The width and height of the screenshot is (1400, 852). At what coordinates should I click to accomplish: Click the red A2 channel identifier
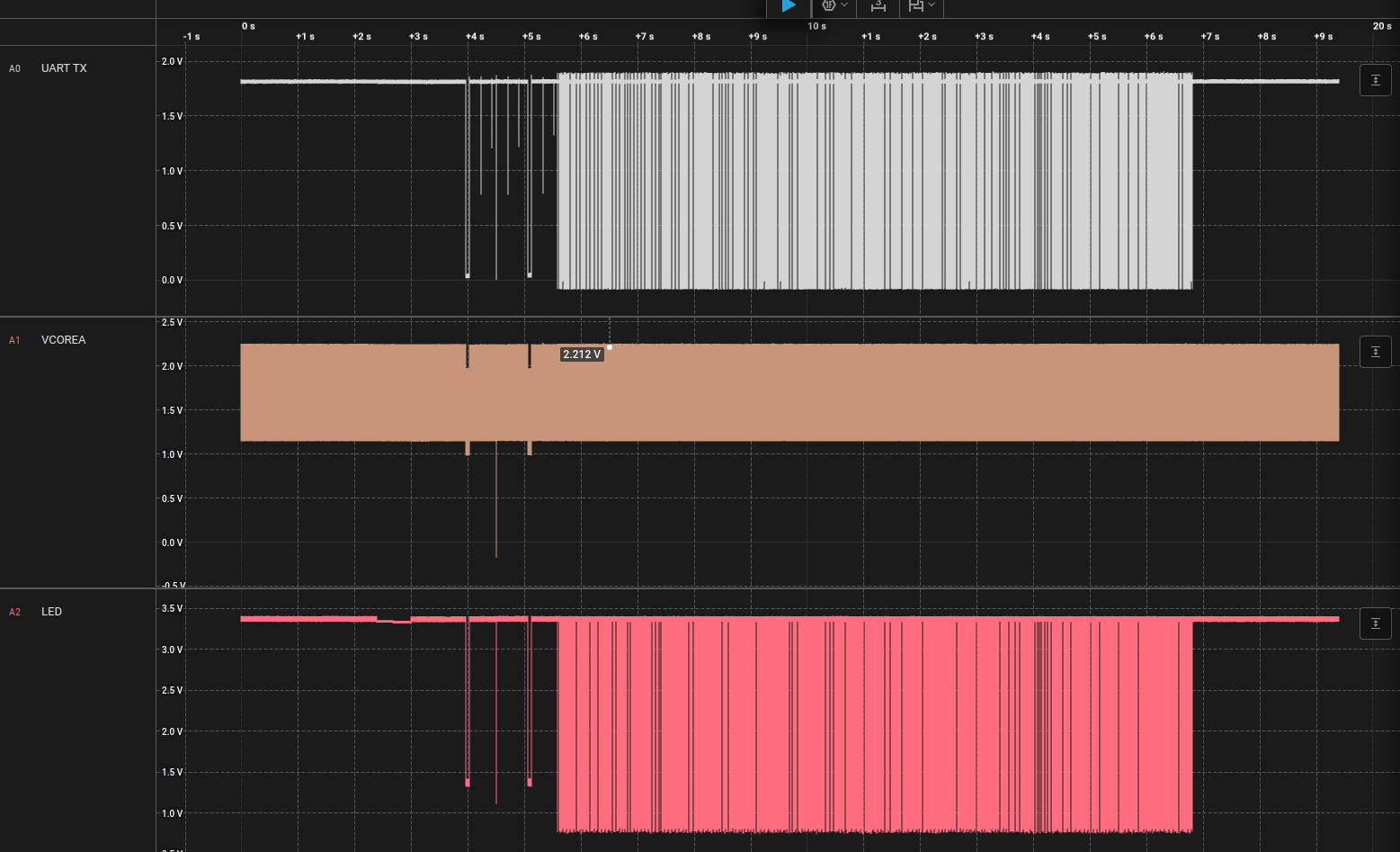point(14,613)
